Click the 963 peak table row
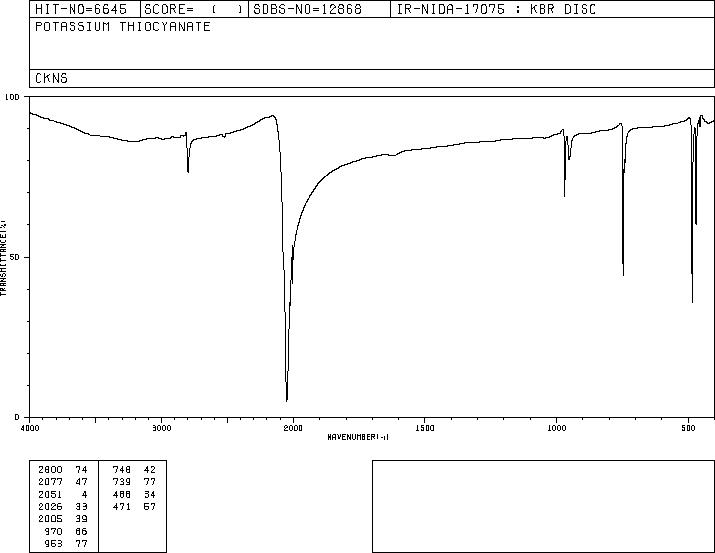 [66, 544]
